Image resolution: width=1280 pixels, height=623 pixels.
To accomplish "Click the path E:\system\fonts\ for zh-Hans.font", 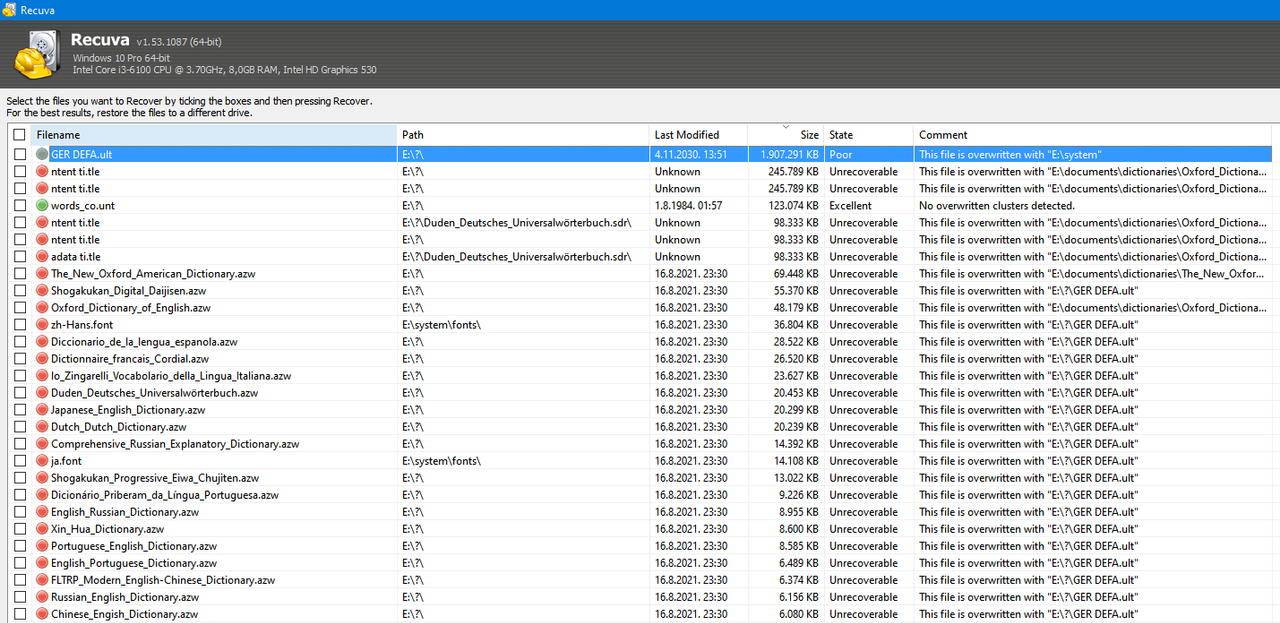I will tap(441, 325).
